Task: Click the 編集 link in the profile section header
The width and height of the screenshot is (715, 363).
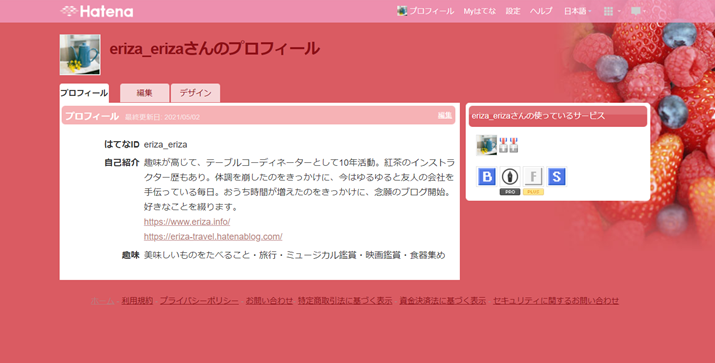Action: tap(445, 115)
